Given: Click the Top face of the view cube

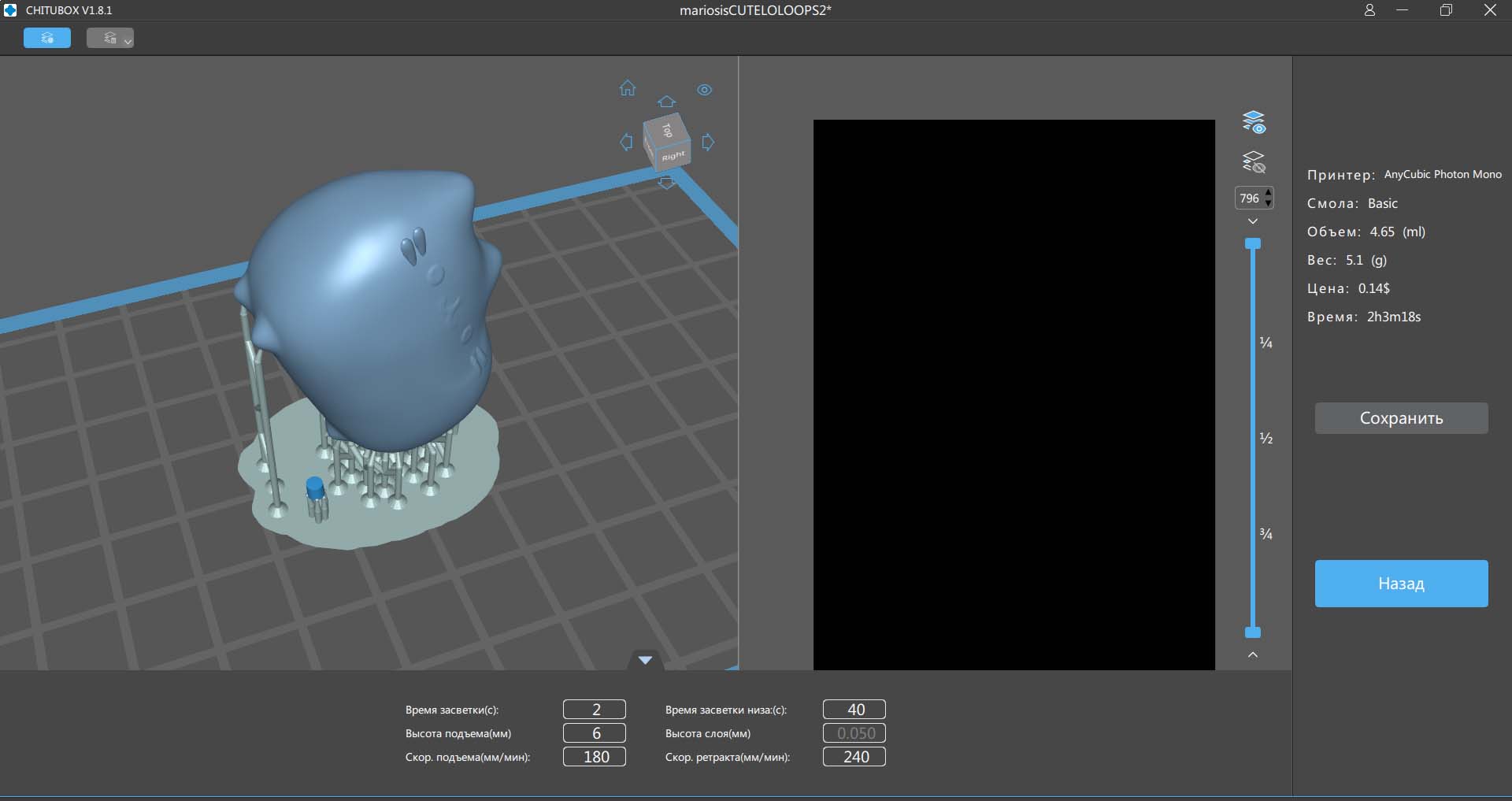Looking at the screenshot, I should 667,131.
